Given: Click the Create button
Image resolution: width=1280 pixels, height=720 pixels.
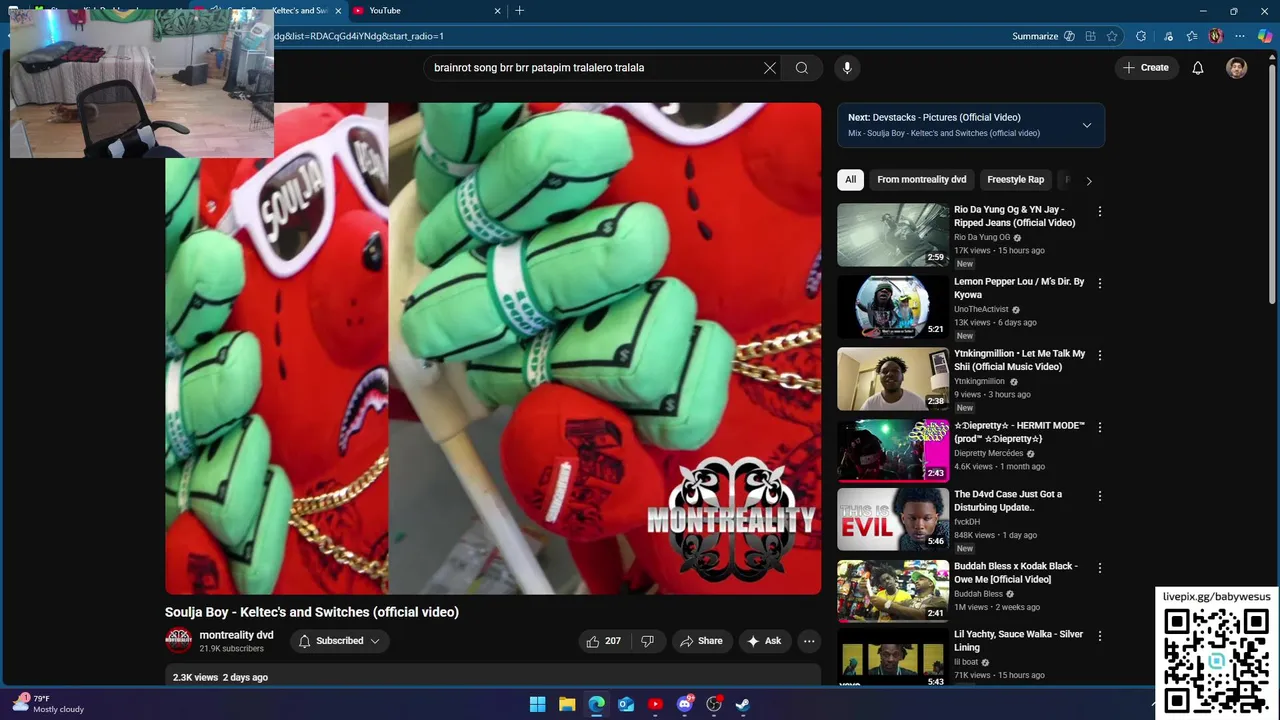Looking at the screenshot, I should click(1146, 68).
